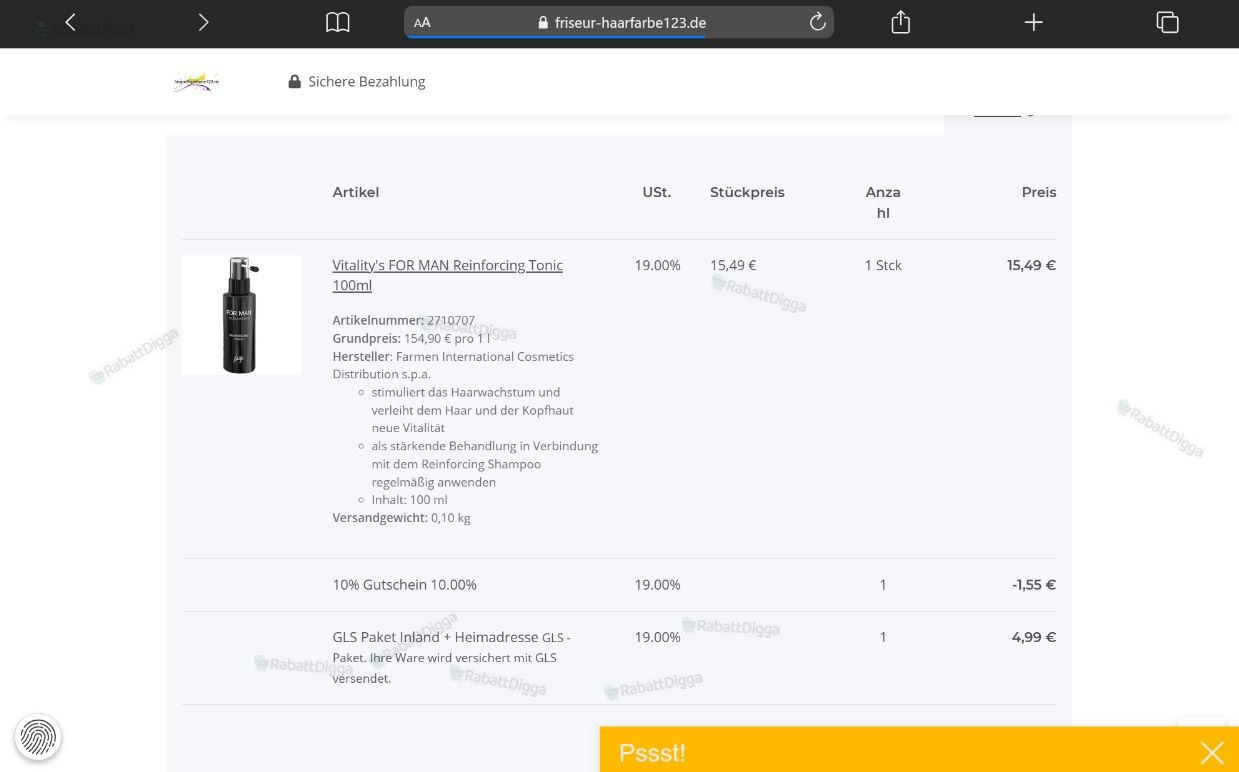The image size is (1239, 772).
Task: Click the stimuliert das Haarwachstum bullet
Action: 472,410
